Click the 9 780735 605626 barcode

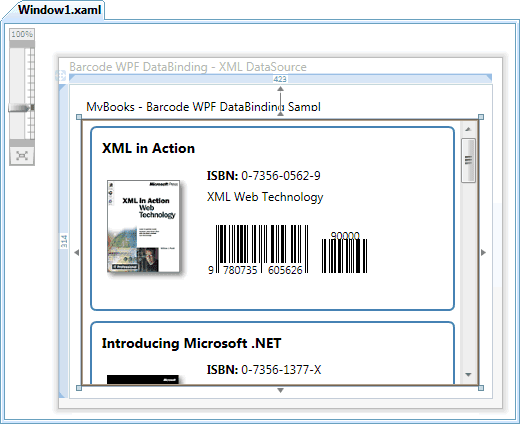click(x=258, y=250)
